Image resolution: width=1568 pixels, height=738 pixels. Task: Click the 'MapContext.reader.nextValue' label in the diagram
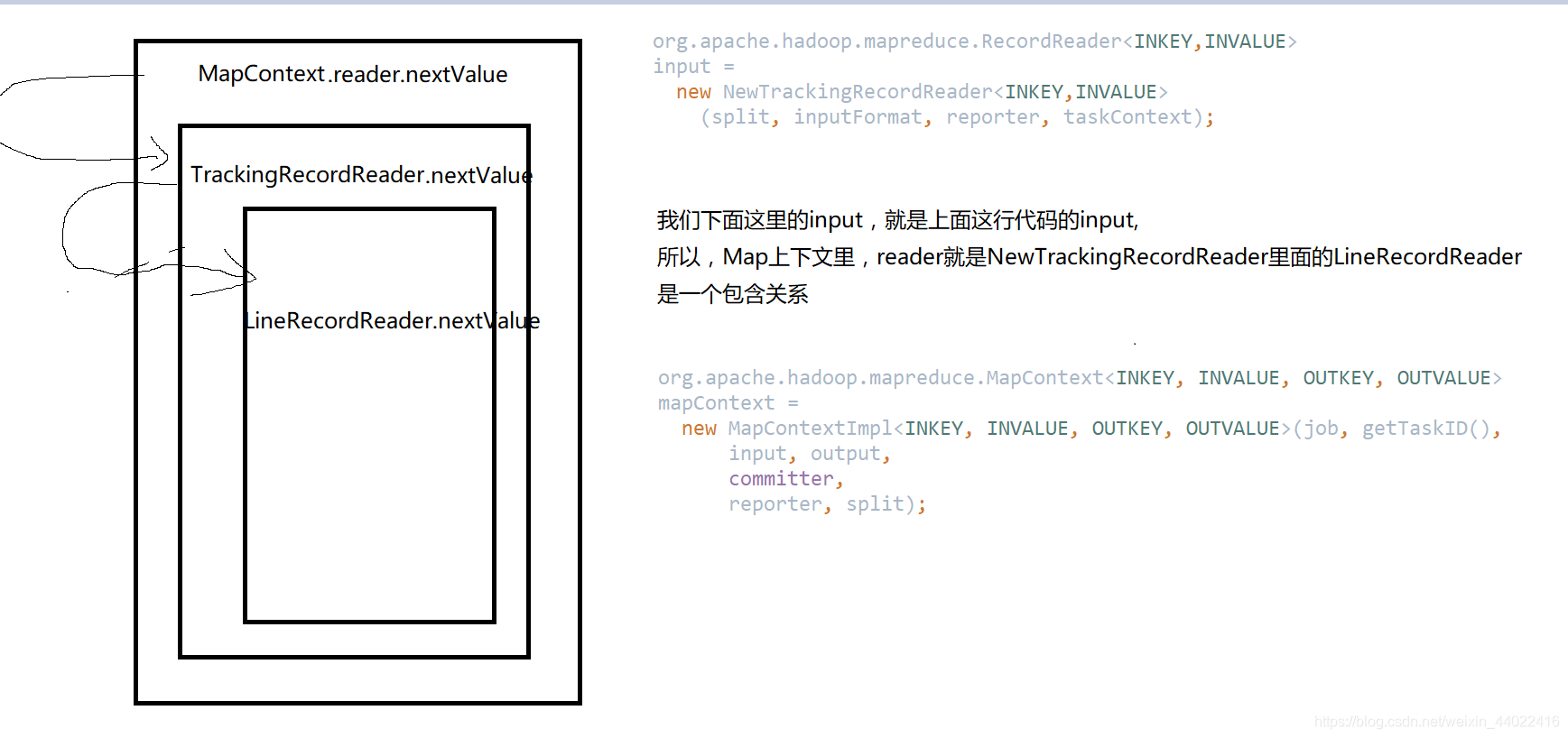click(353, 74)
